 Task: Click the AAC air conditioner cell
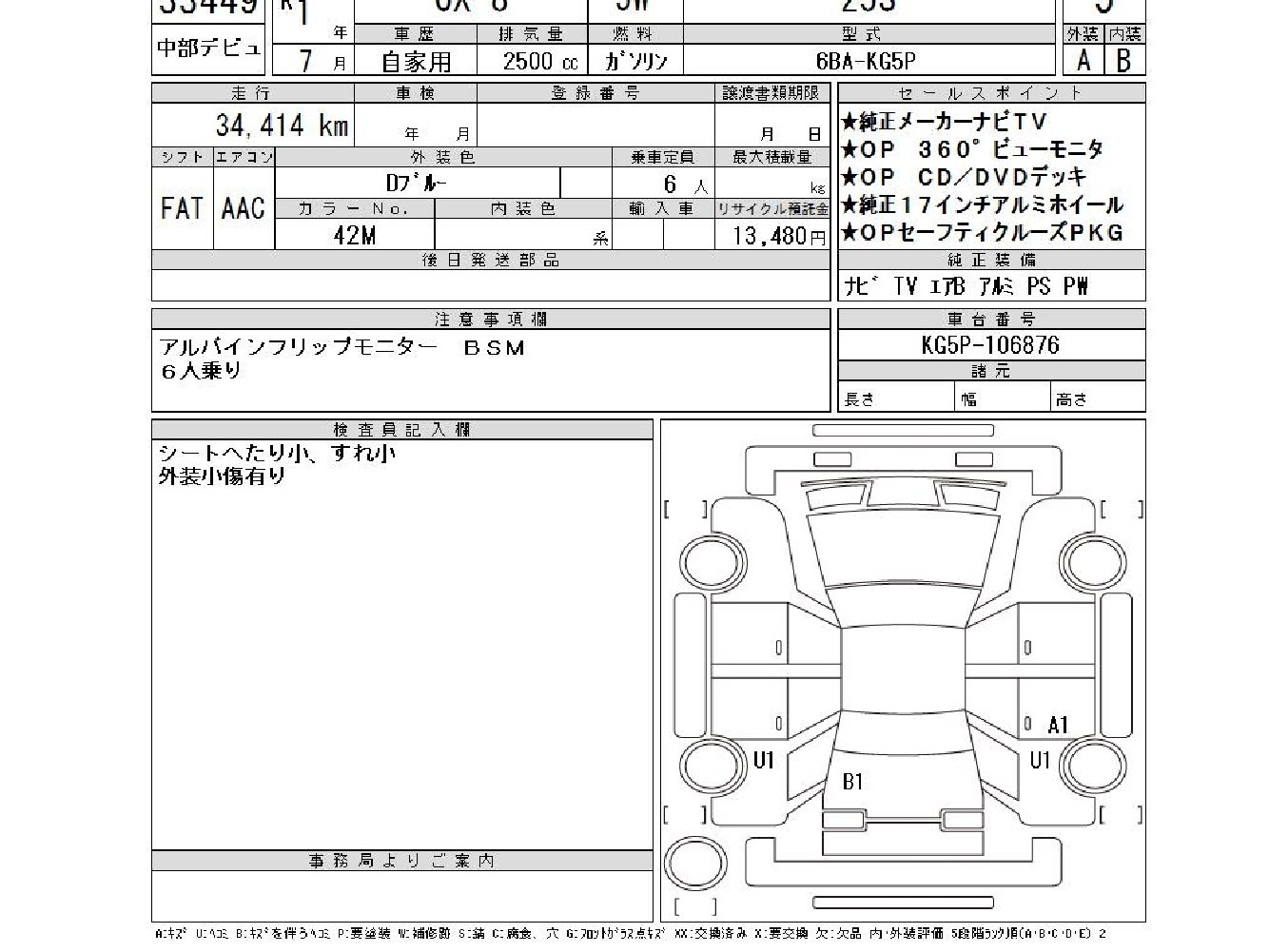244,208
